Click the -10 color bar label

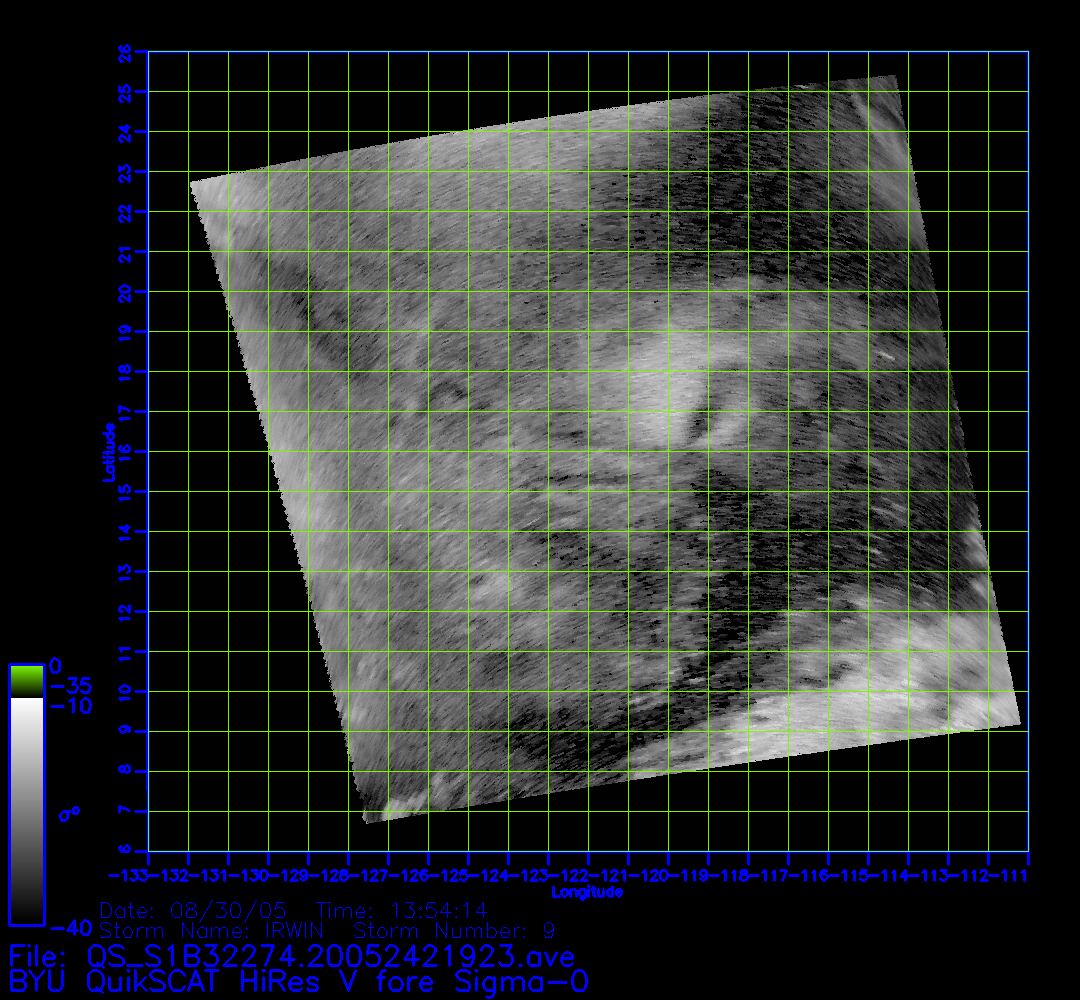coord(70,707)
